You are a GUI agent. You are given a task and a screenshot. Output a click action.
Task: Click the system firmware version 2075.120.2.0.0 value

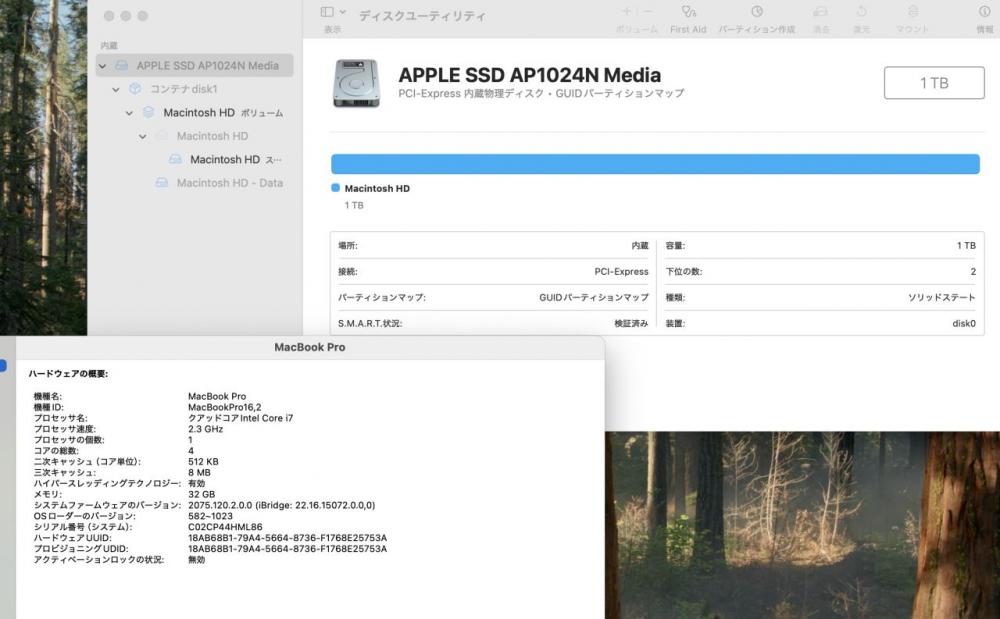click(x=281, y=505)
